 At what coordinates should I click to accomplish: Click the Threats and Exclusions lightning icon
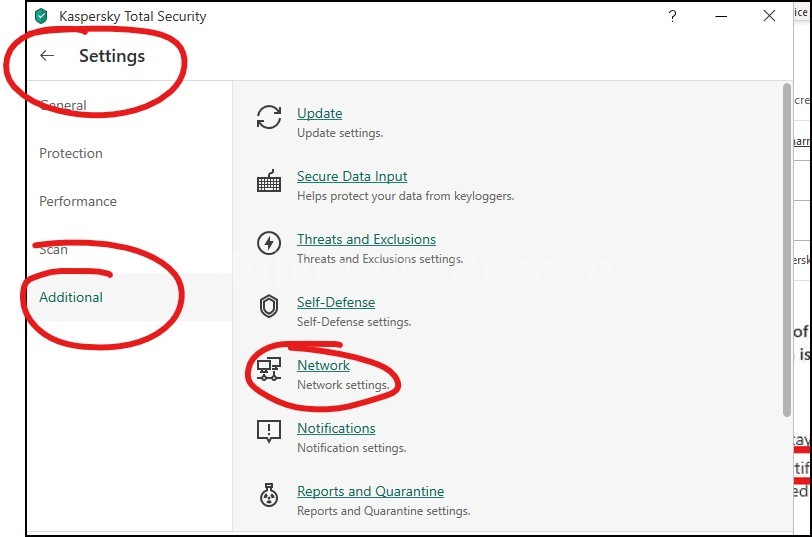tap(269, 243)
